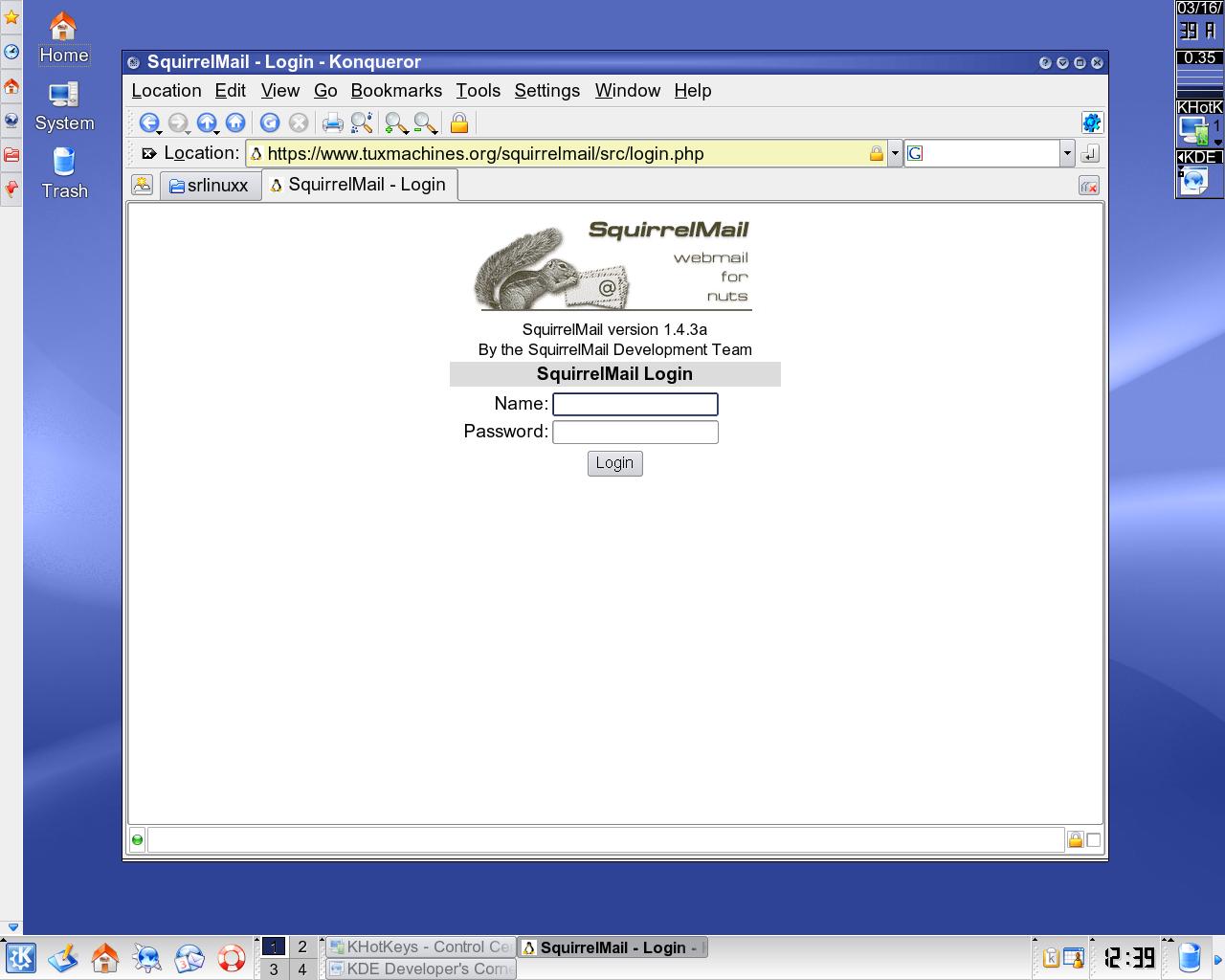Viewport: 1225px width, 980px height.
Task: Go back with the Back arrow button
Action: coord(148,122)
